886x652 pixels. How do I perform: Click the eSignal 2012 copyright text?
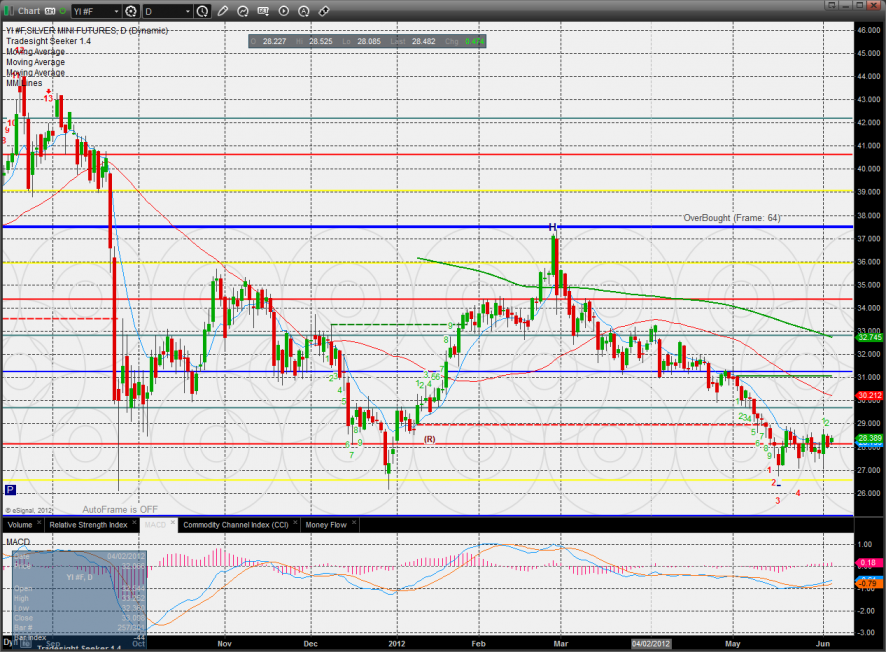[29, 510]
